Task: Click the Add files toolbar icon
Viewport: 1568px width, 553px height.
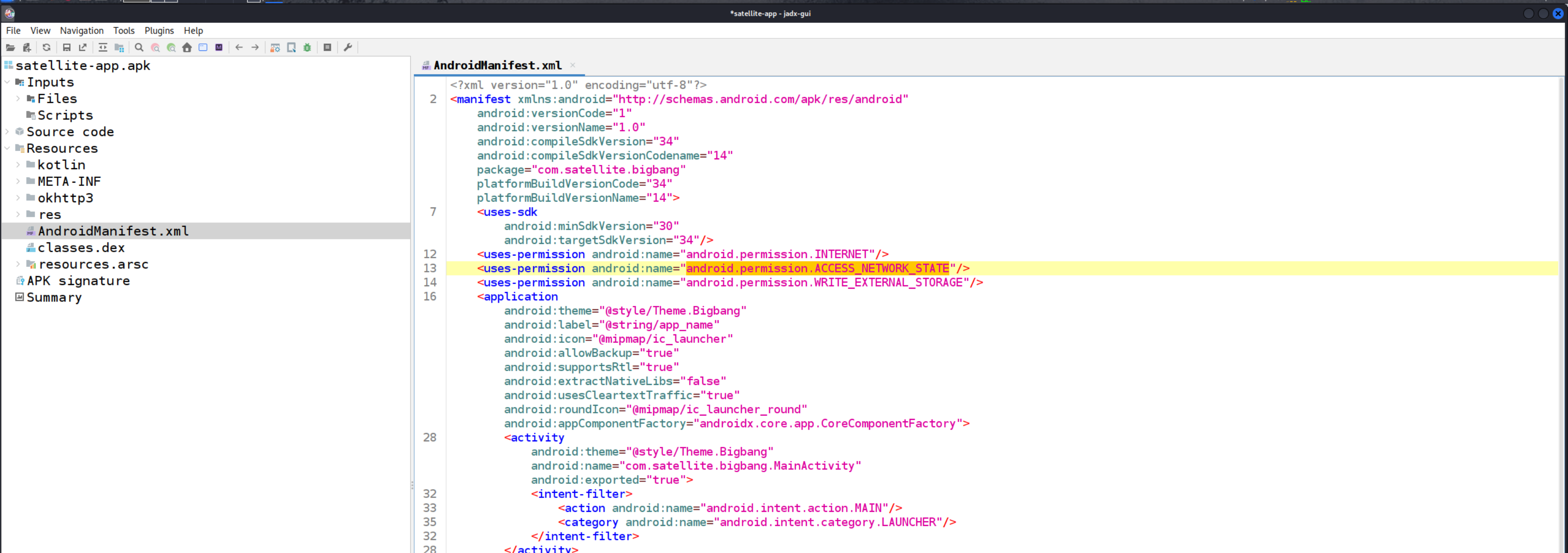Action: click(27, 48)
